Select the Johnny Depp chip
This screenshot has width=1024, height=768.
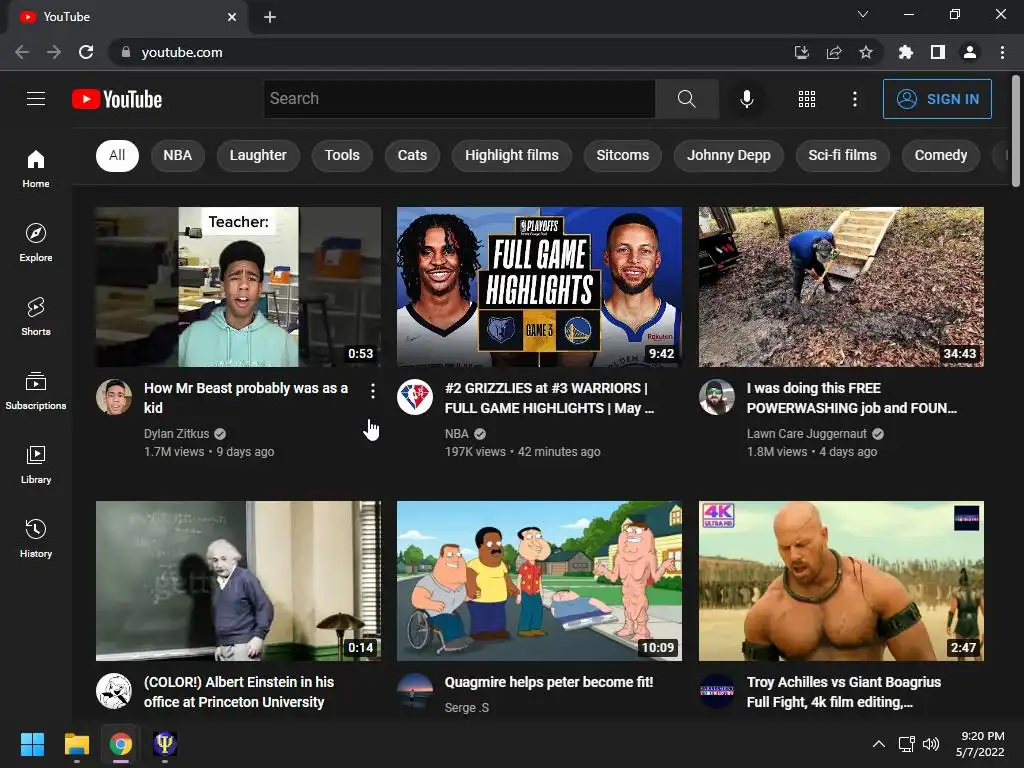729,155
